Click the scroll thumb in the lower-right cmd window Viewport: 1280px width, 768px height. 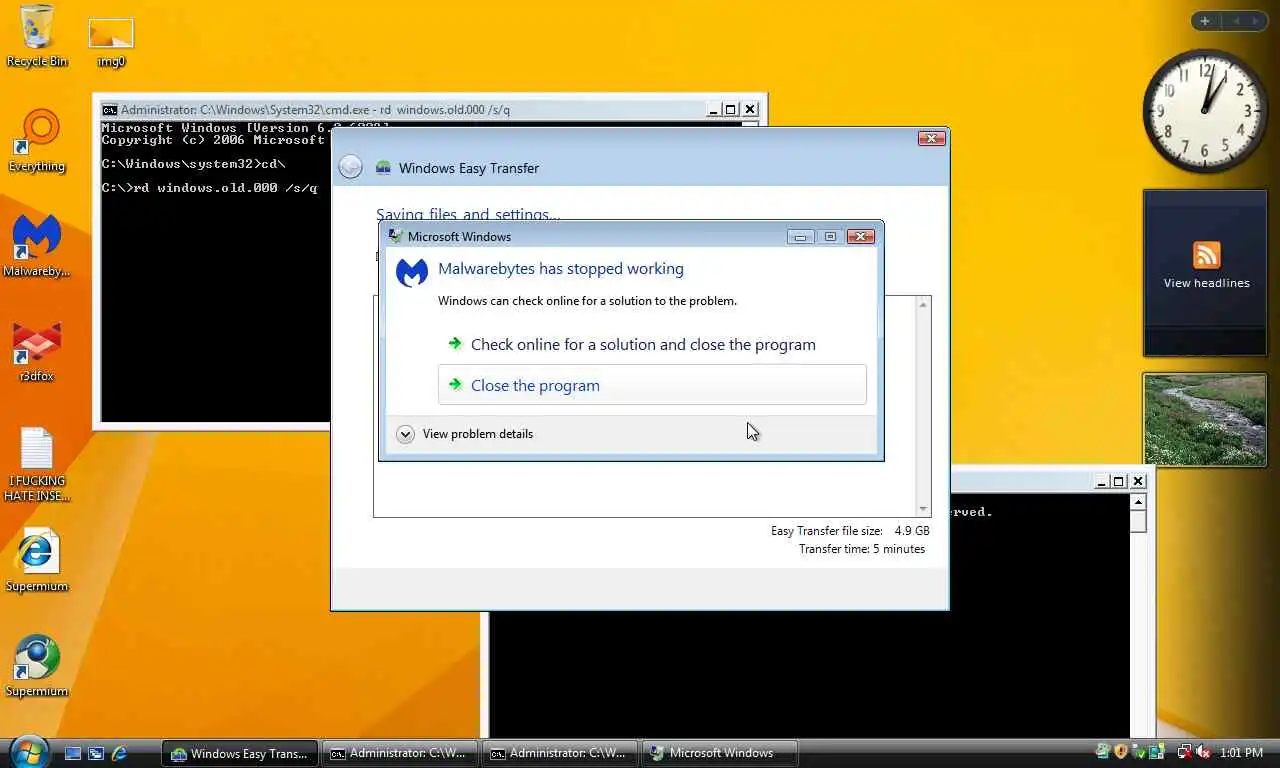tap(1138, 521)
